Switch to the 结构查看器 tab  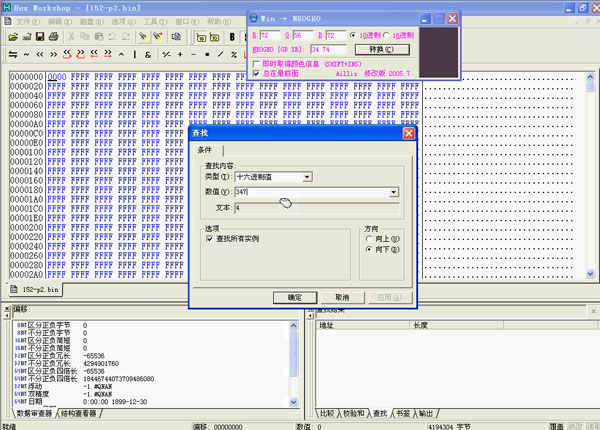[x=78, y=414]
